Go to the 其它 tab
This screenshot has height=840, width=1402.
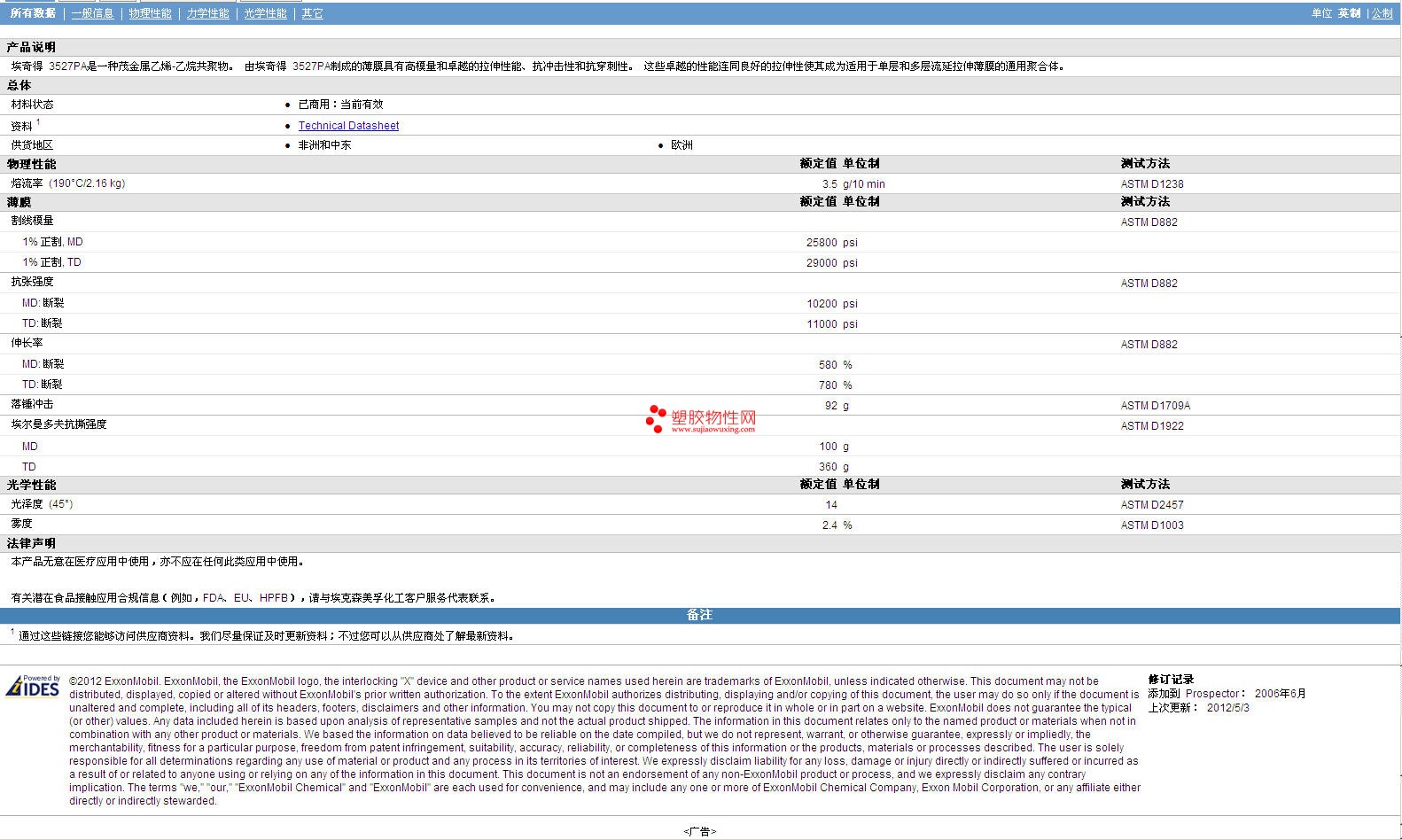(312, 13)
